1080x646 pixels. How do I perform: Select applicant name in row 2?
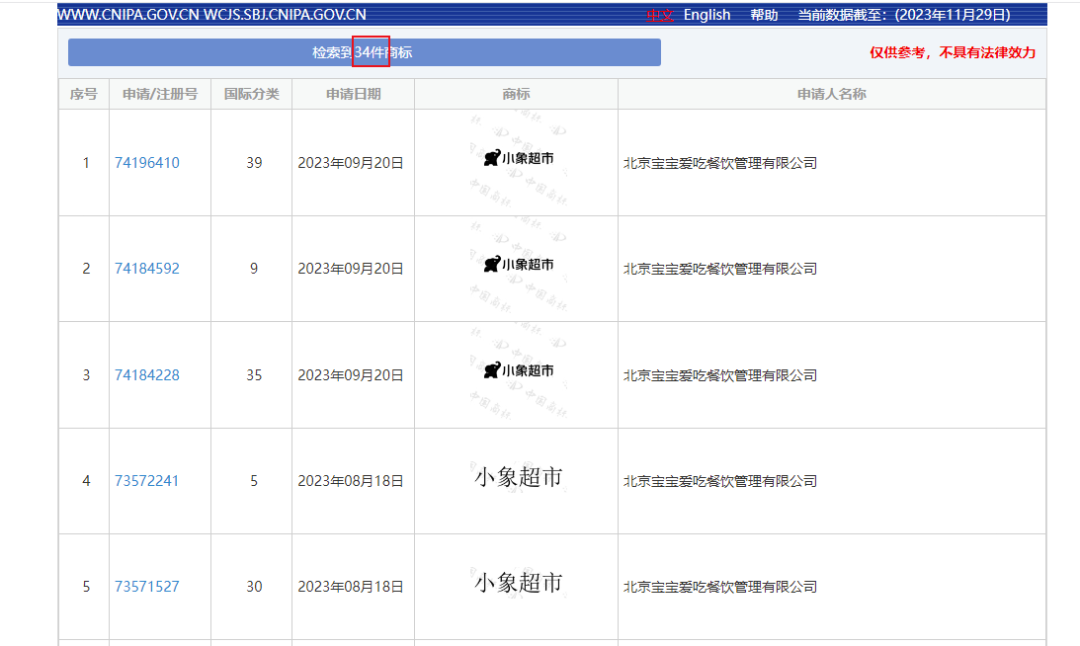[720, 269]
